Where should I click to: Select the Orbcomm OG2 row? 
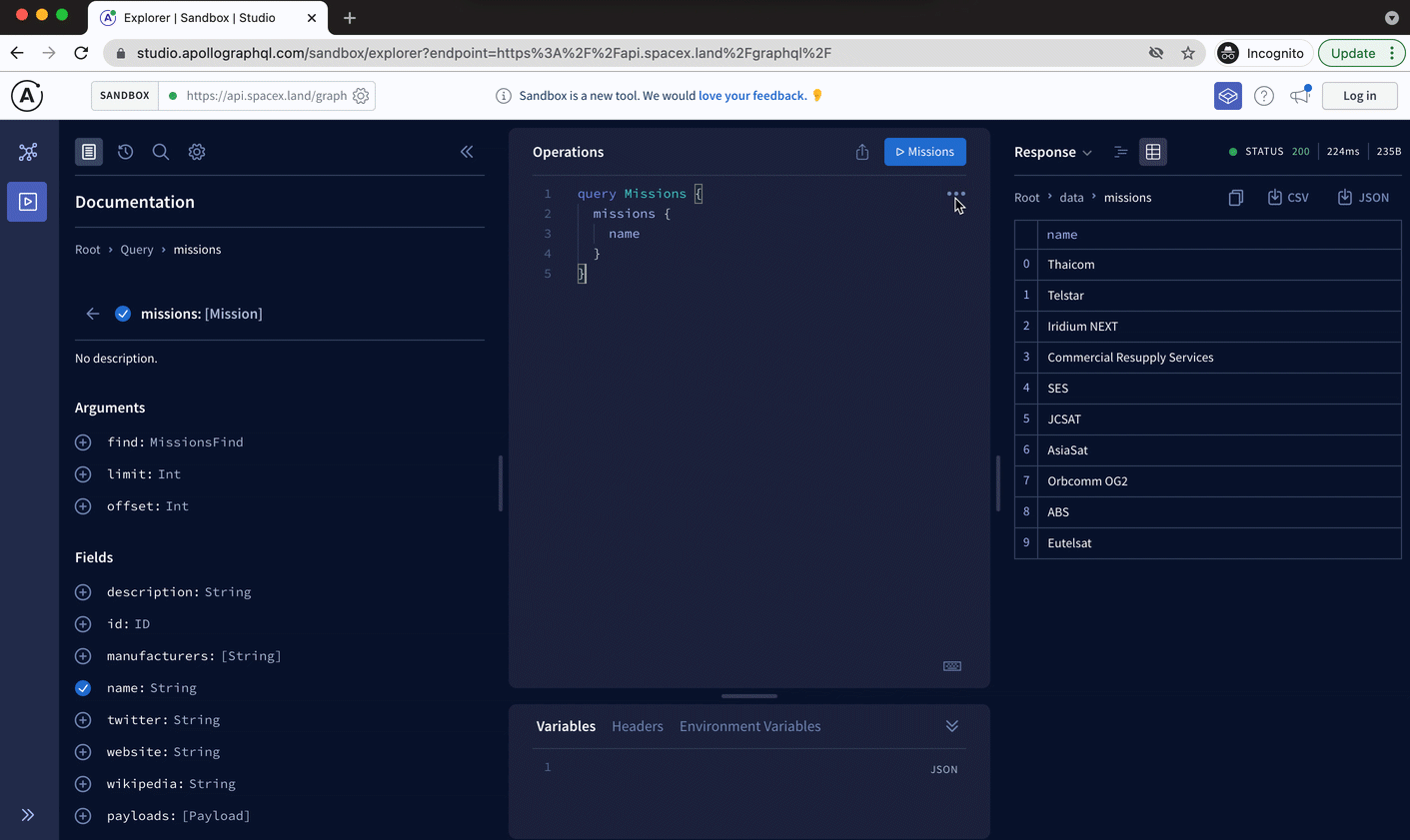[1207, 481]
